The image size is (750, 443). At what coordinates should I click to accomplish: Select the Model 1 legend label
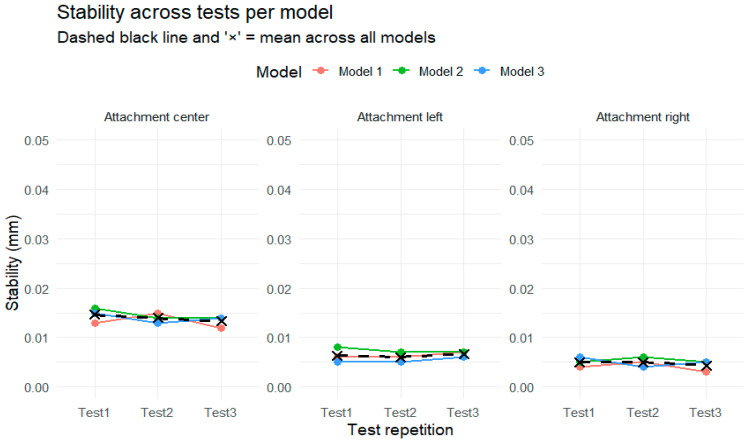click(x=360, y=72)
